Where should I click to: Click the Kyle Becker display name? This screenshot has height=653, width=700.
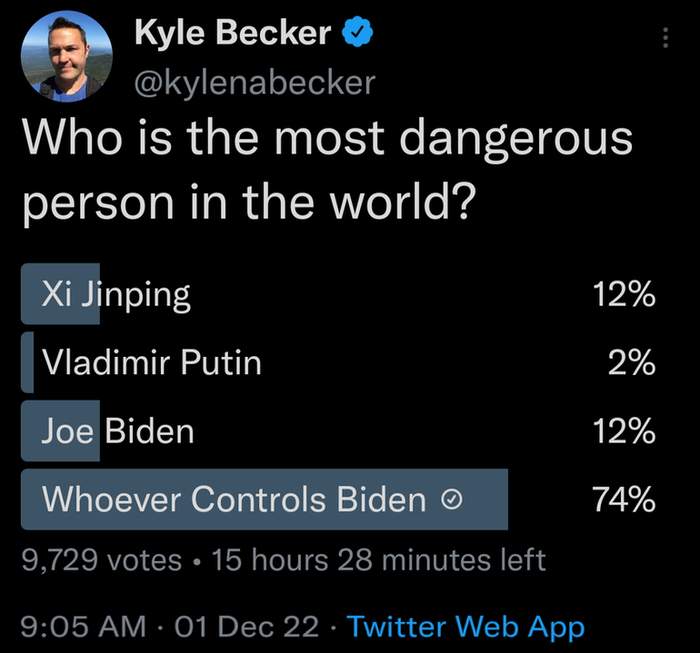(232, 34)
